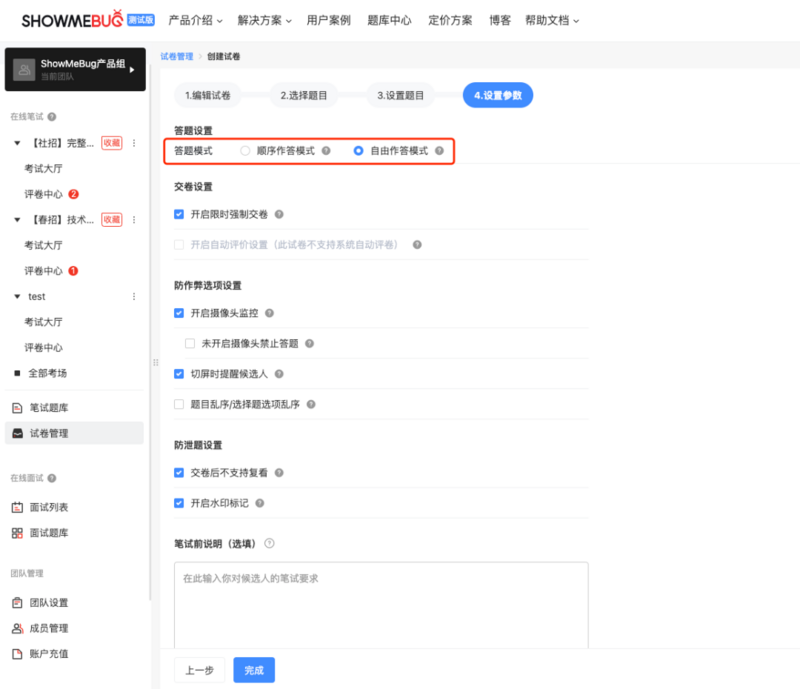
Task: Click the 团队设置 icon
Action: [17, 603]
